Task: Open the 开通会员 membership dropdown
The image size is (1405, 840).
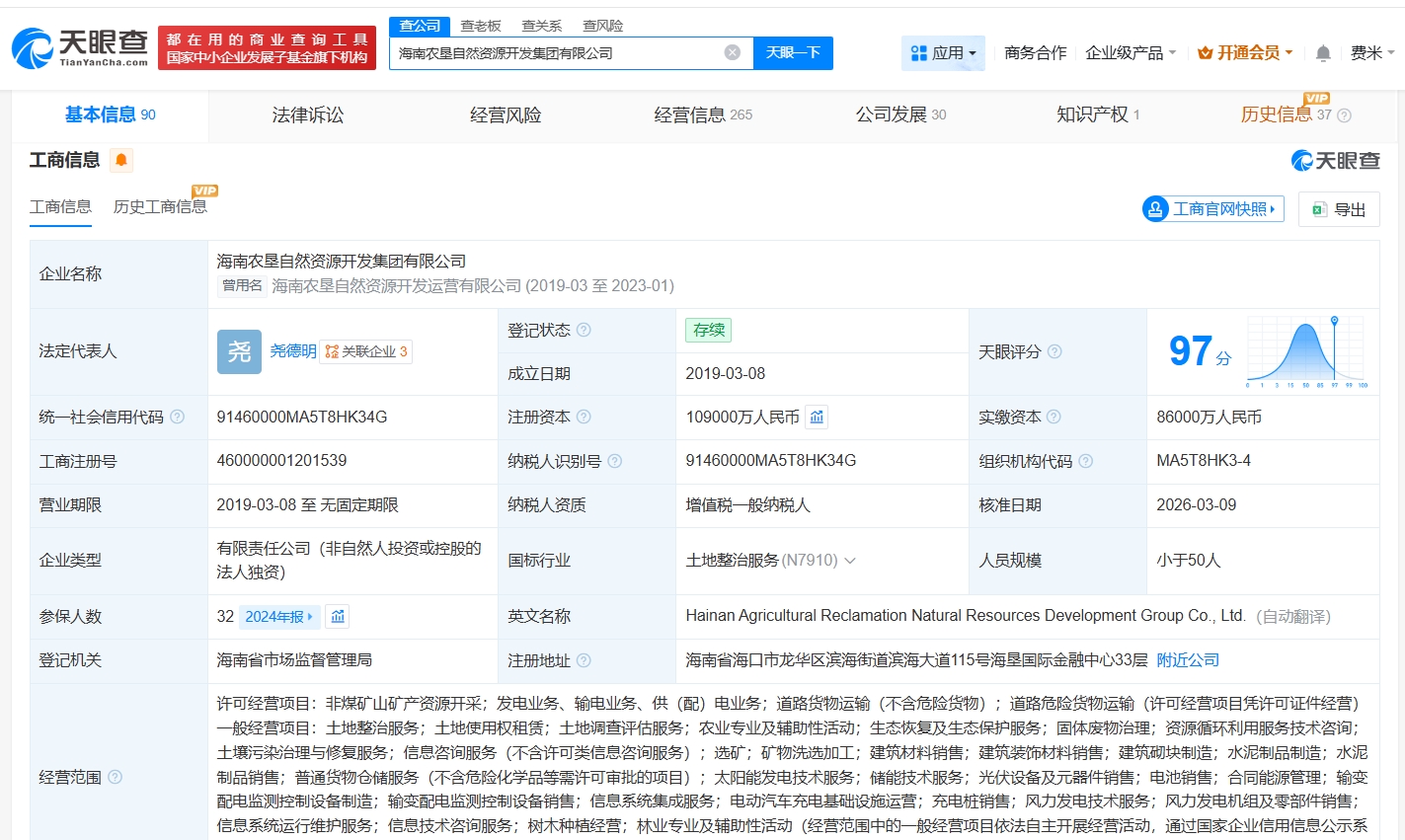Action: click(1244, 53)
